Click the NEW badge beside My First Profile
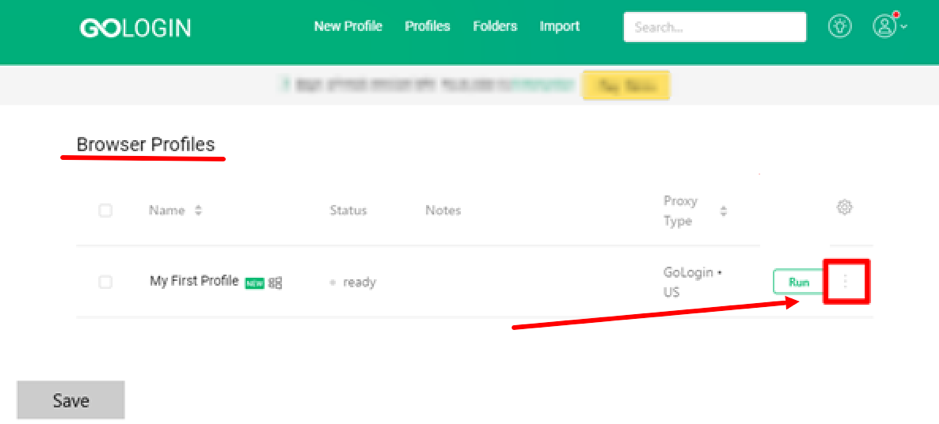Viewport: 939px width, 424px height. [255, 284]
